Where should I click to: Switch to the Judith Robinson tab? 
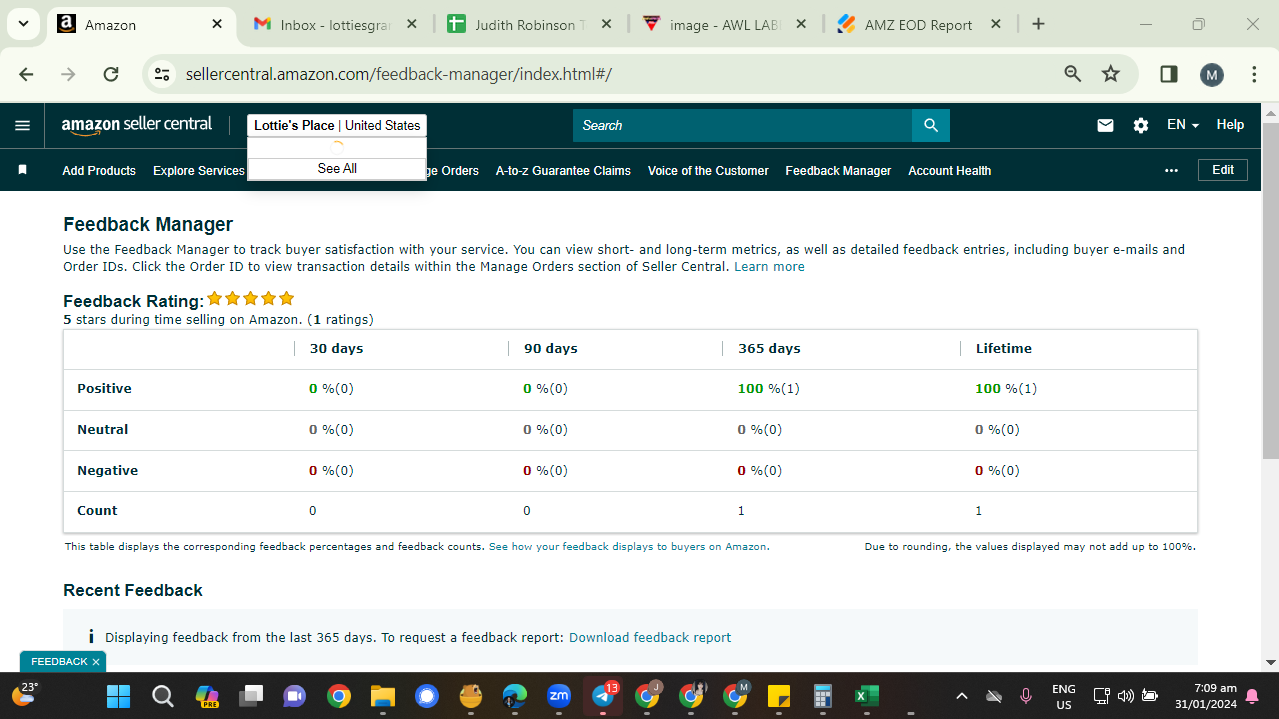pyautogui.click(x=530, y=25)
